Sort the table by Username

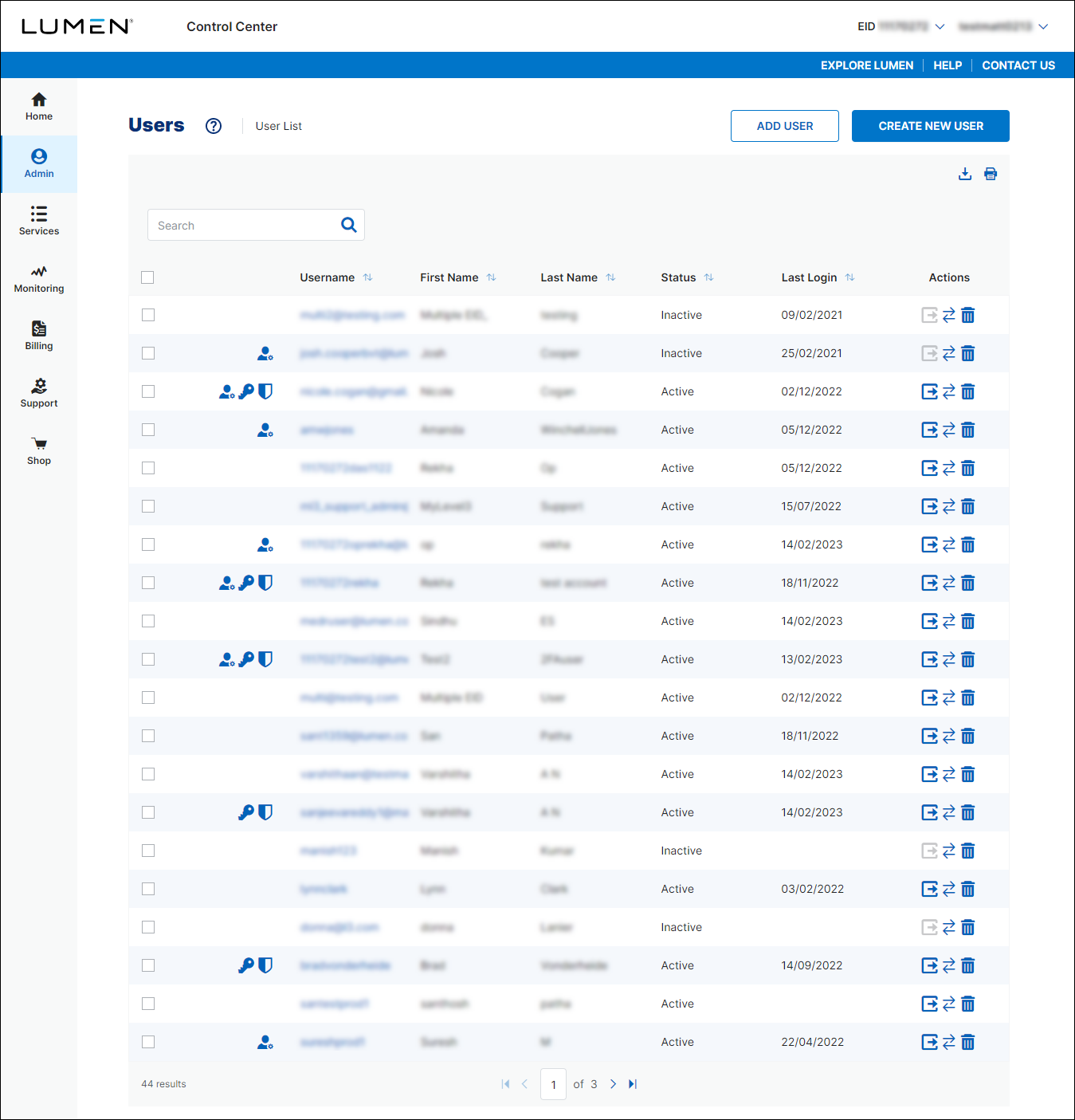[367, 277]
